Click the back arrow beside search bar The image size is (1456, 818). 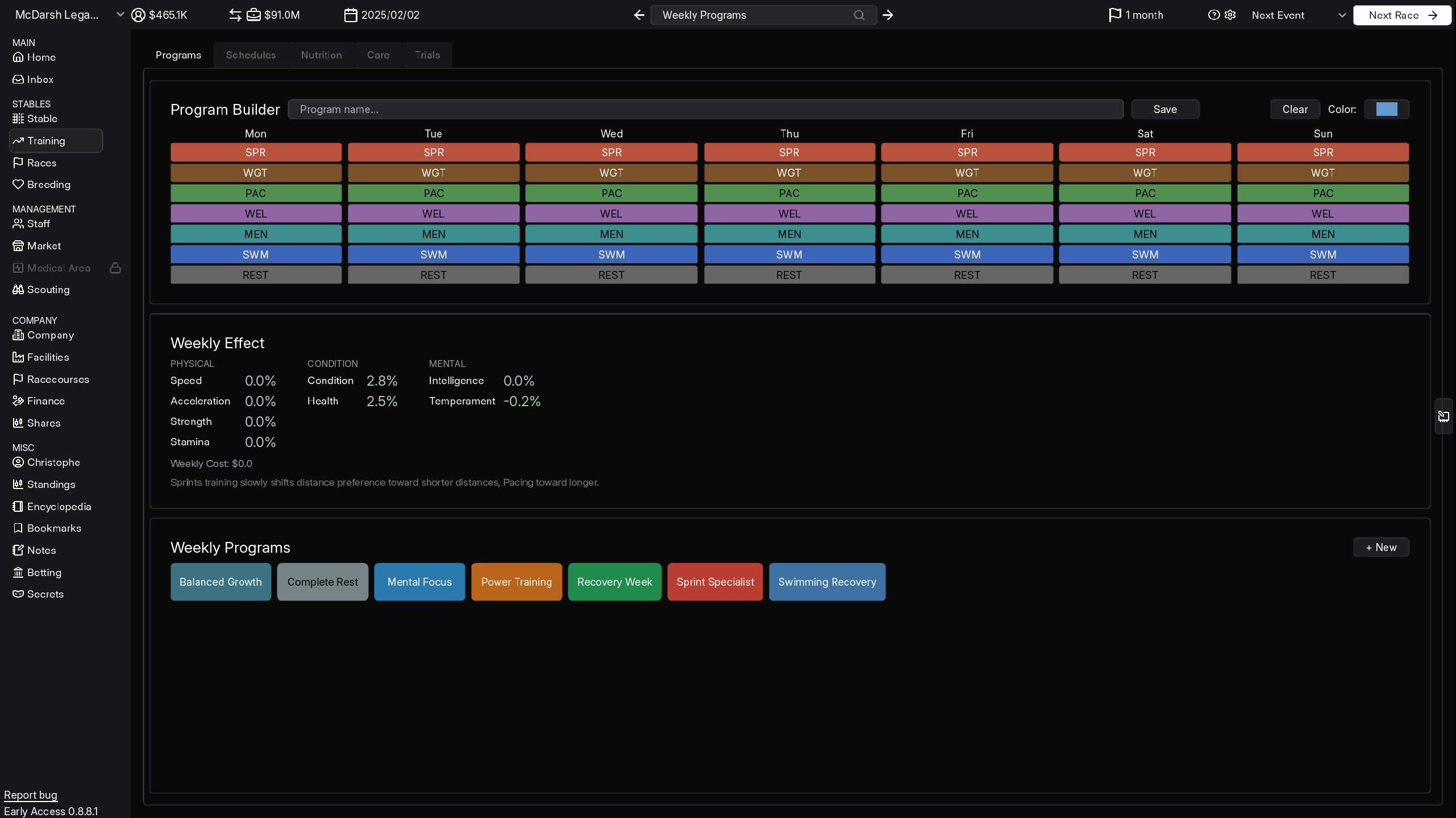[639, 15]
